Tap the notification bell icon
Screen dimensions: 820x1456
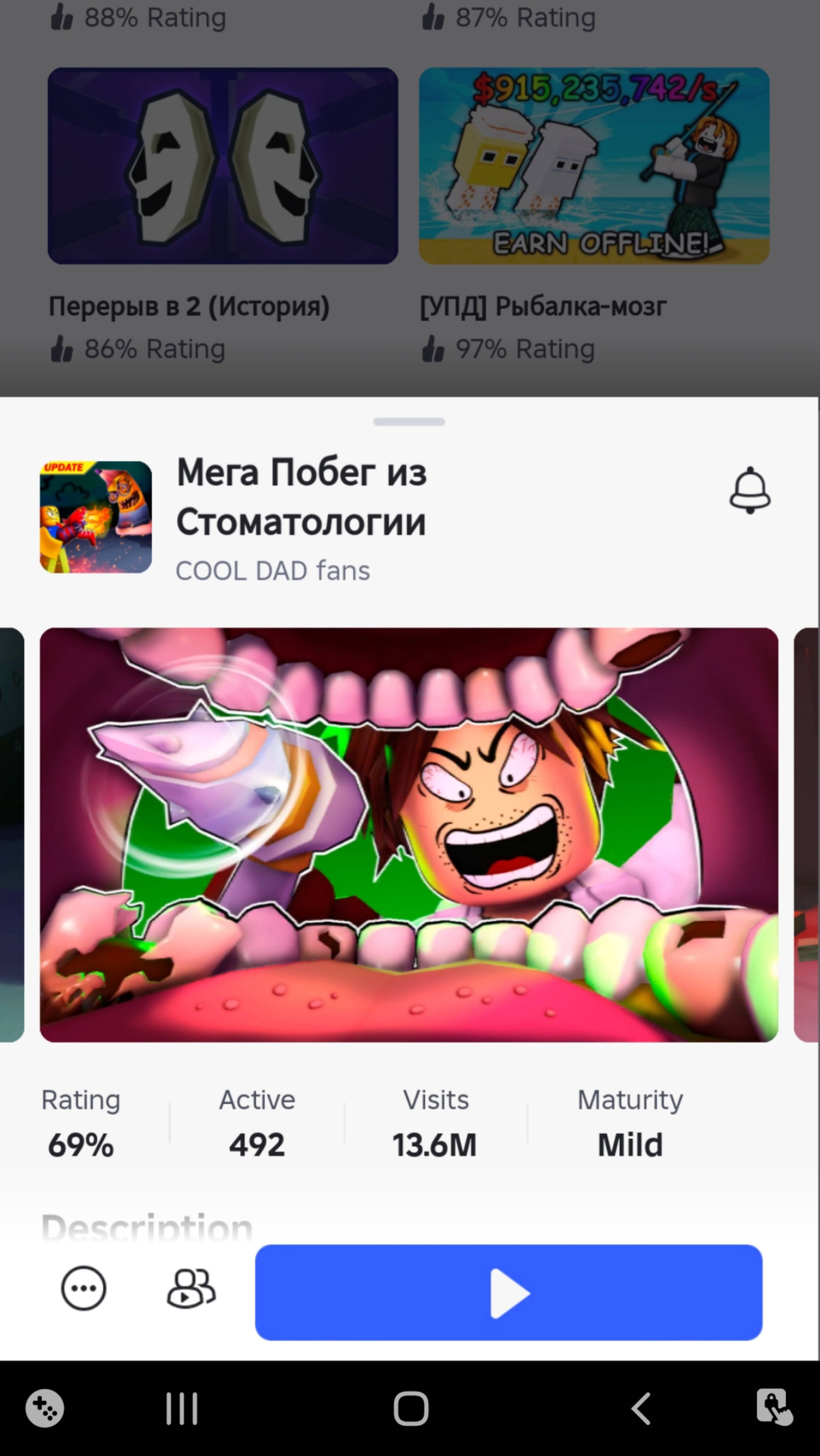[749, 489]
